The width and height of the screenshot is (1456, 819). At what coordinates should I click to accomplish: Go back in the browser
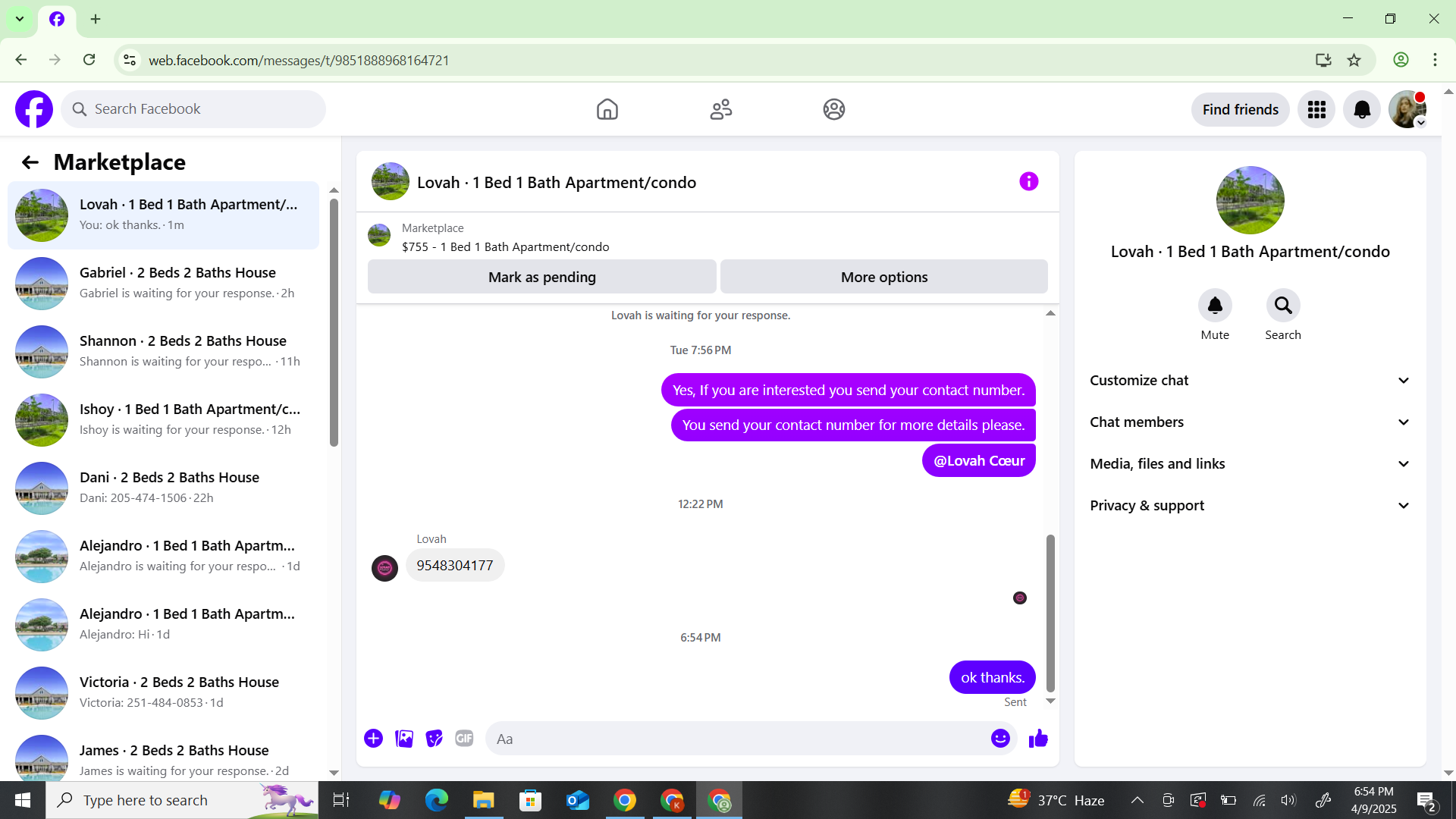coord(21,60)
